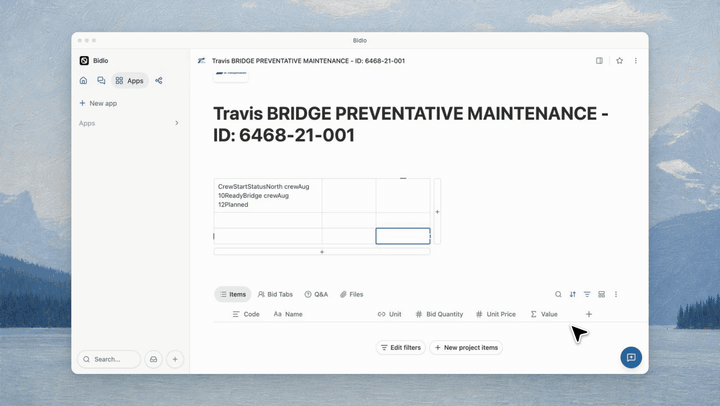Image resolution: width=720 pixels, height=406 pixels.
Task: Open the inbox icon beside Search
Action: [153, 359]
